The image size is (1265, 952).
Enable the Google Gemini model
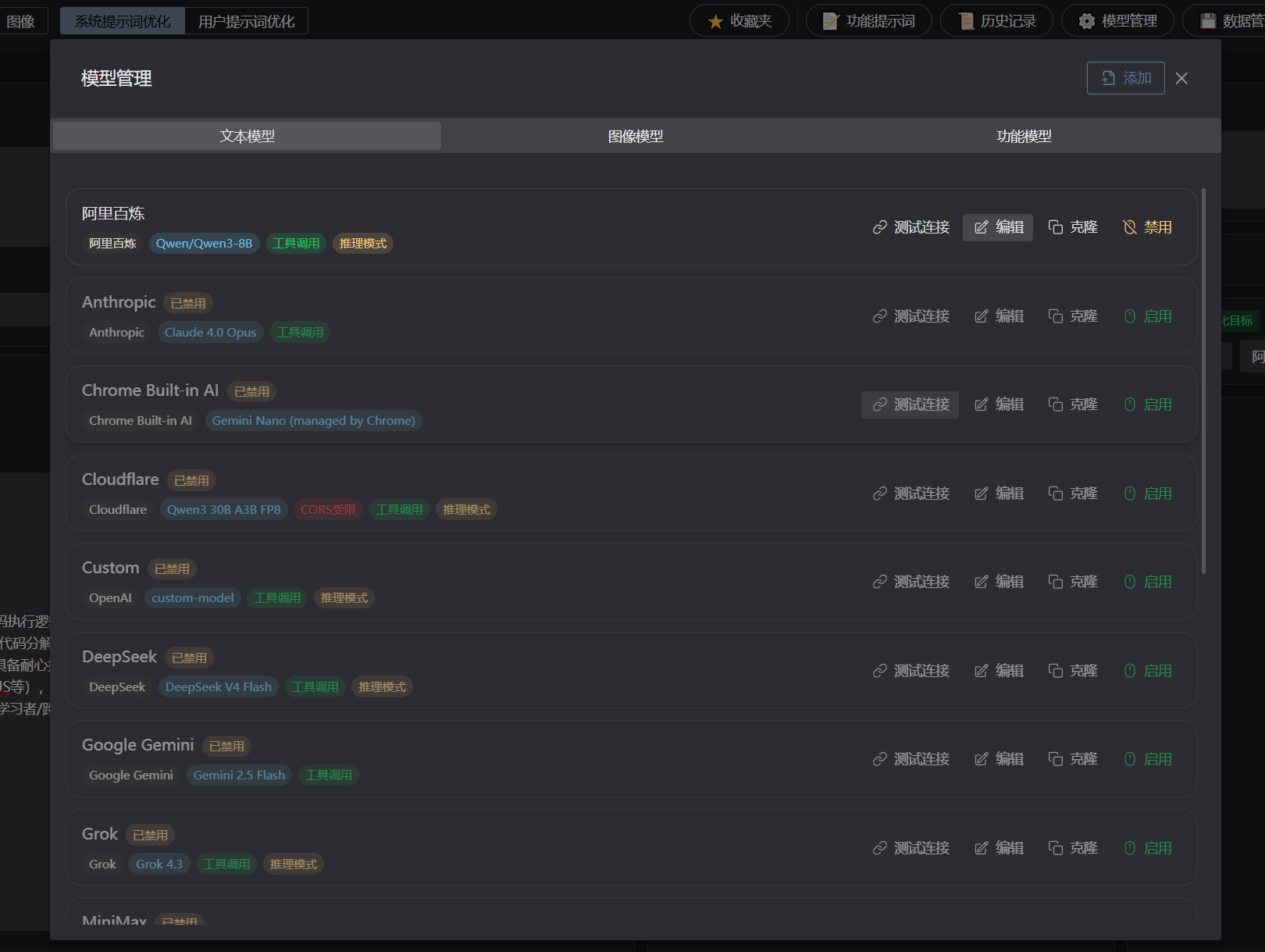tap(1147, 759)
